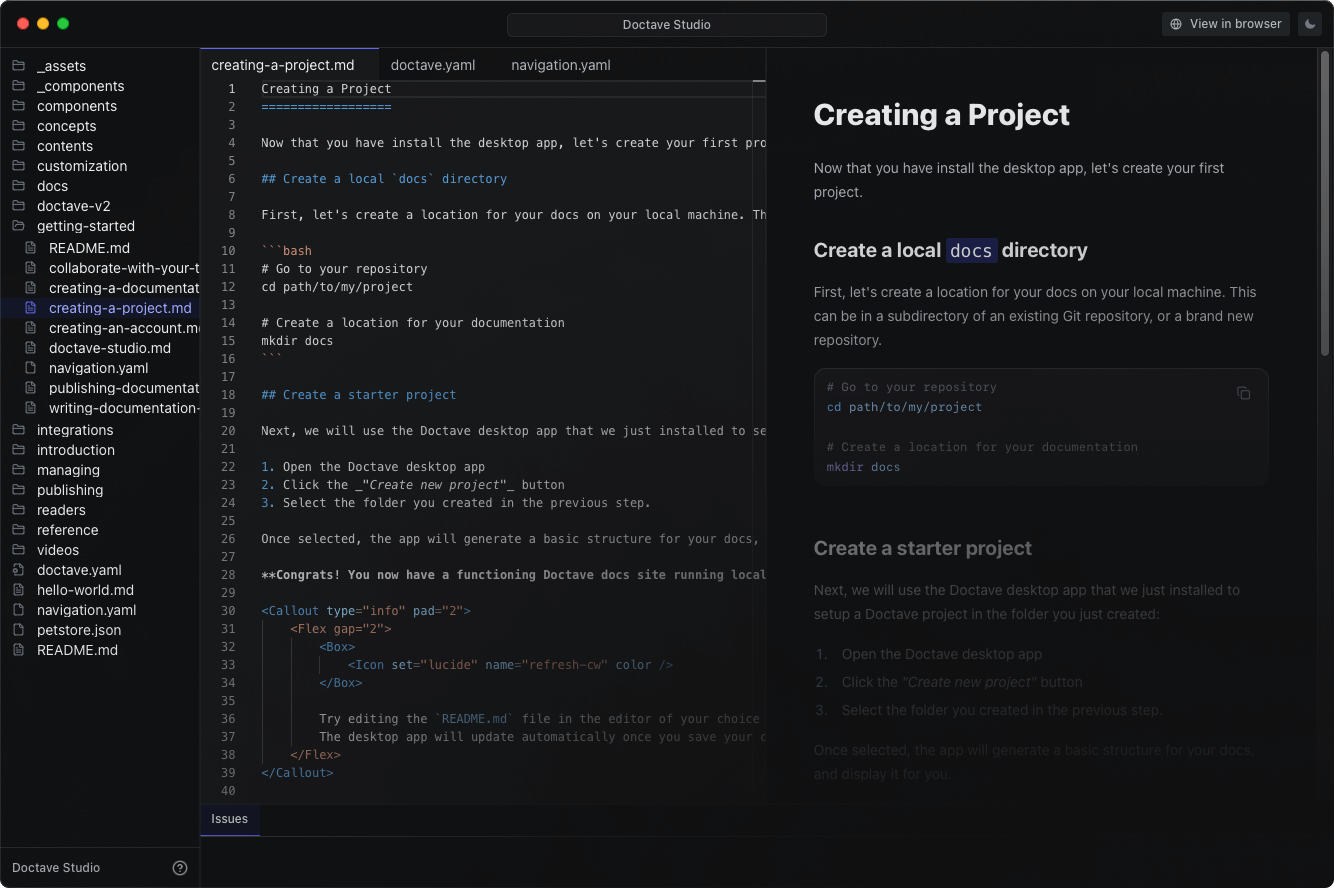Copy the code block with the copy icon

pyautogui.click(x=1244, y=393)
